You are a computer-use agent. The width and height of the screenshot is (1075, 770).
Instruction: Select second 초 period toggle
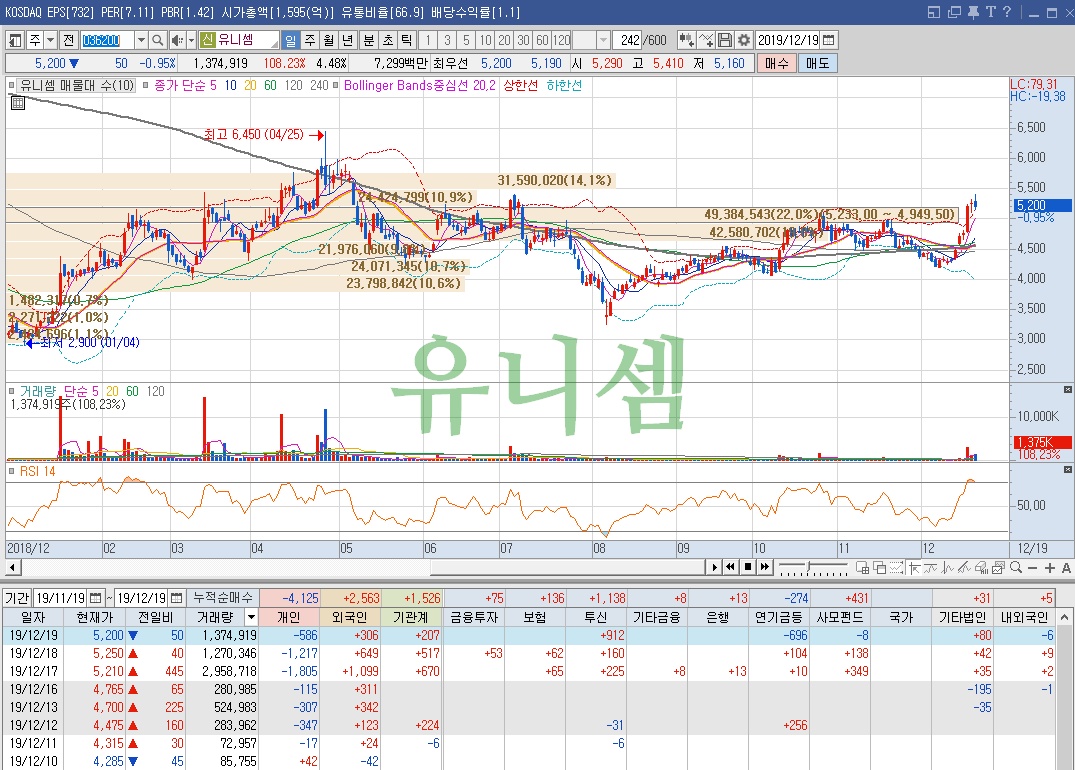388,40
